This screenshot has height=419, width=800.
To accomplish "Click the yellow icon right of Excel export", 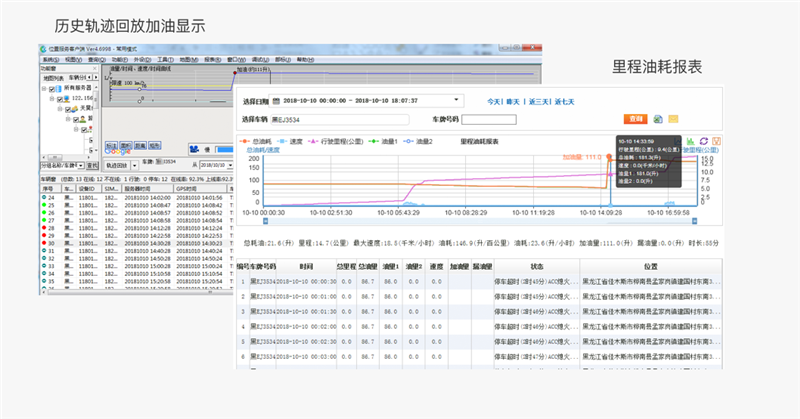I will tap(673, 119).
